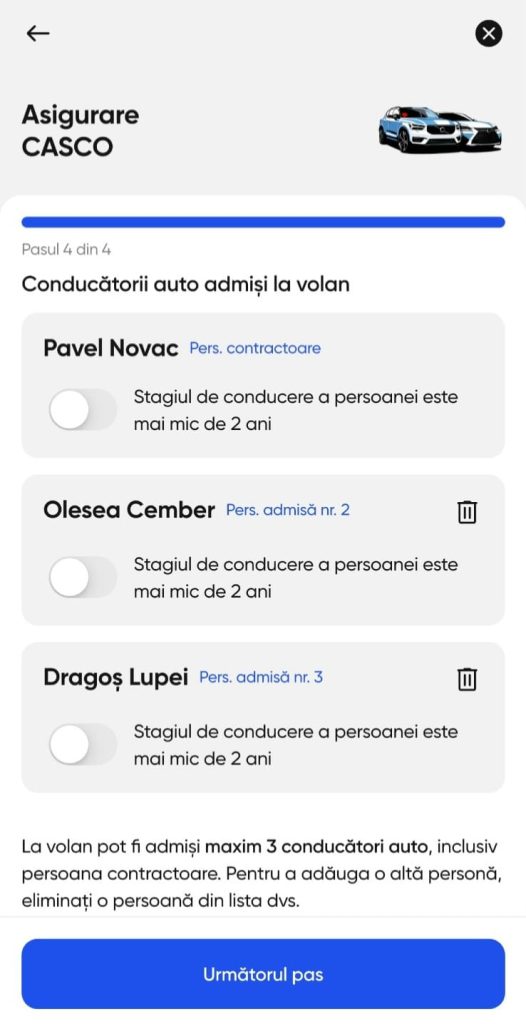Image resolution: width=526 pixels, height=1024 pixels.
Task: Tap the maxim 3 conducători auto notice
Action: [x=318, y=848]
